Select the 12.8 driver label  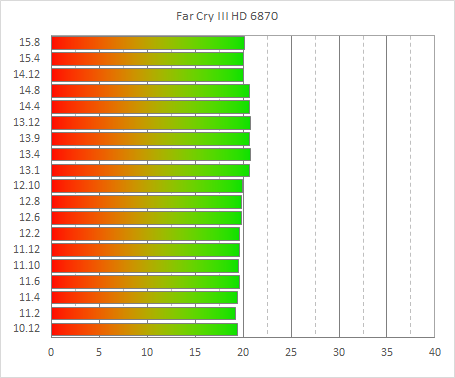tap(29, 201)
